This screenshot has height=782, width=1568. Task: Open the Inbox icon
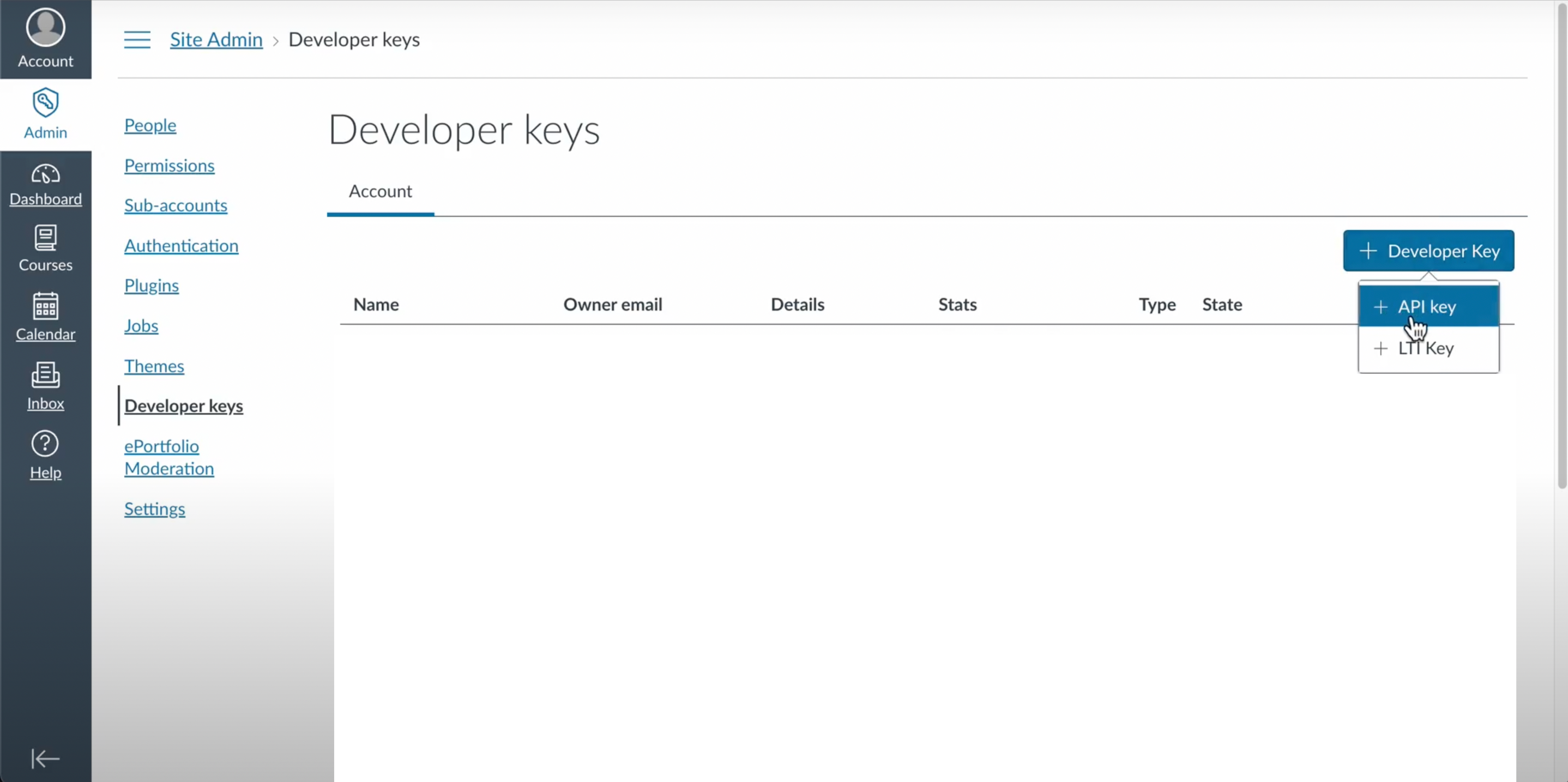click(45, 375)
